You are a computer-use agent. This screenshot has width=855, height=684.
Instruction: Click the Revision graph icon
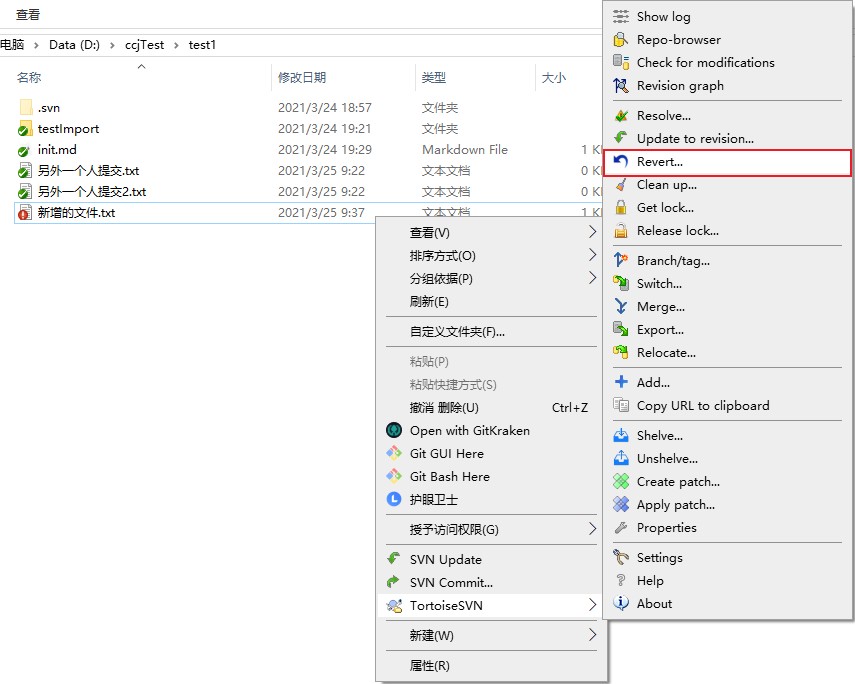click(x=621, y=86)
